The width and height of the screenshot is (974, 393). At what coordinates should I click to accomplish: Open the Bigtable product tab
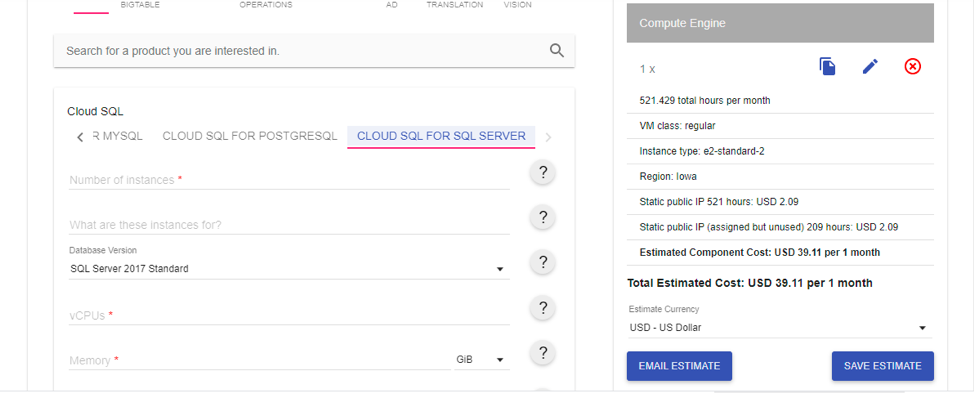tap(140, 5)
